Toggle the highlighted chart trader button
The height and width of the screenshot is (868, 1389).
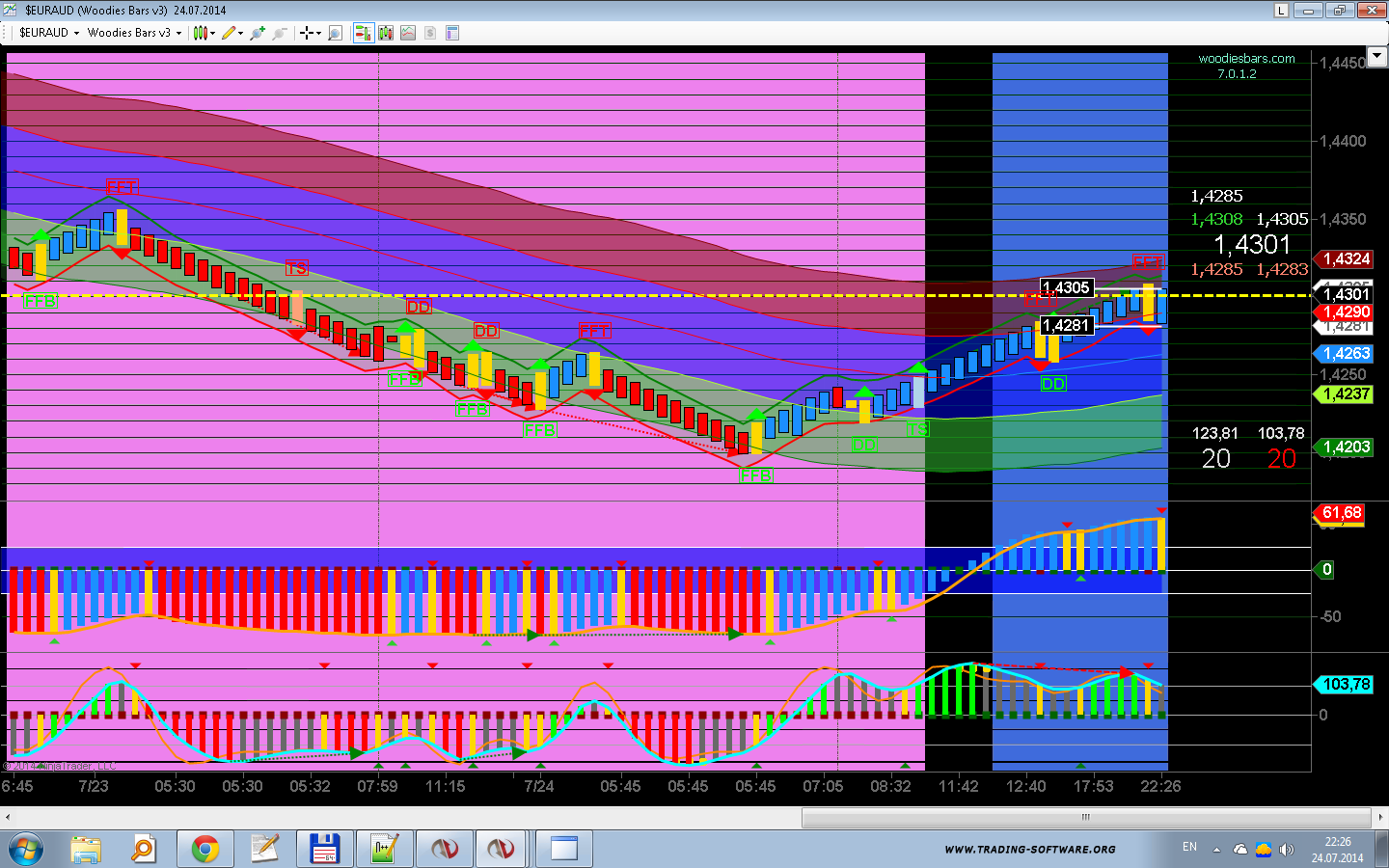[x=363, y=33]
